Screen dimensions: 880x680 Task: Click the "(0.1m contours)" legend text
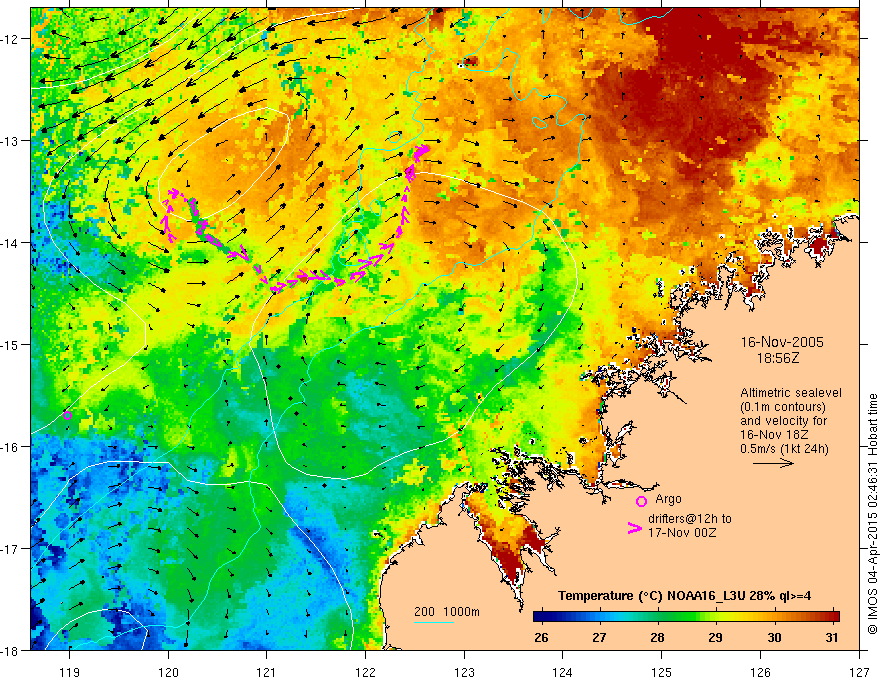click(x=782, y=407)
